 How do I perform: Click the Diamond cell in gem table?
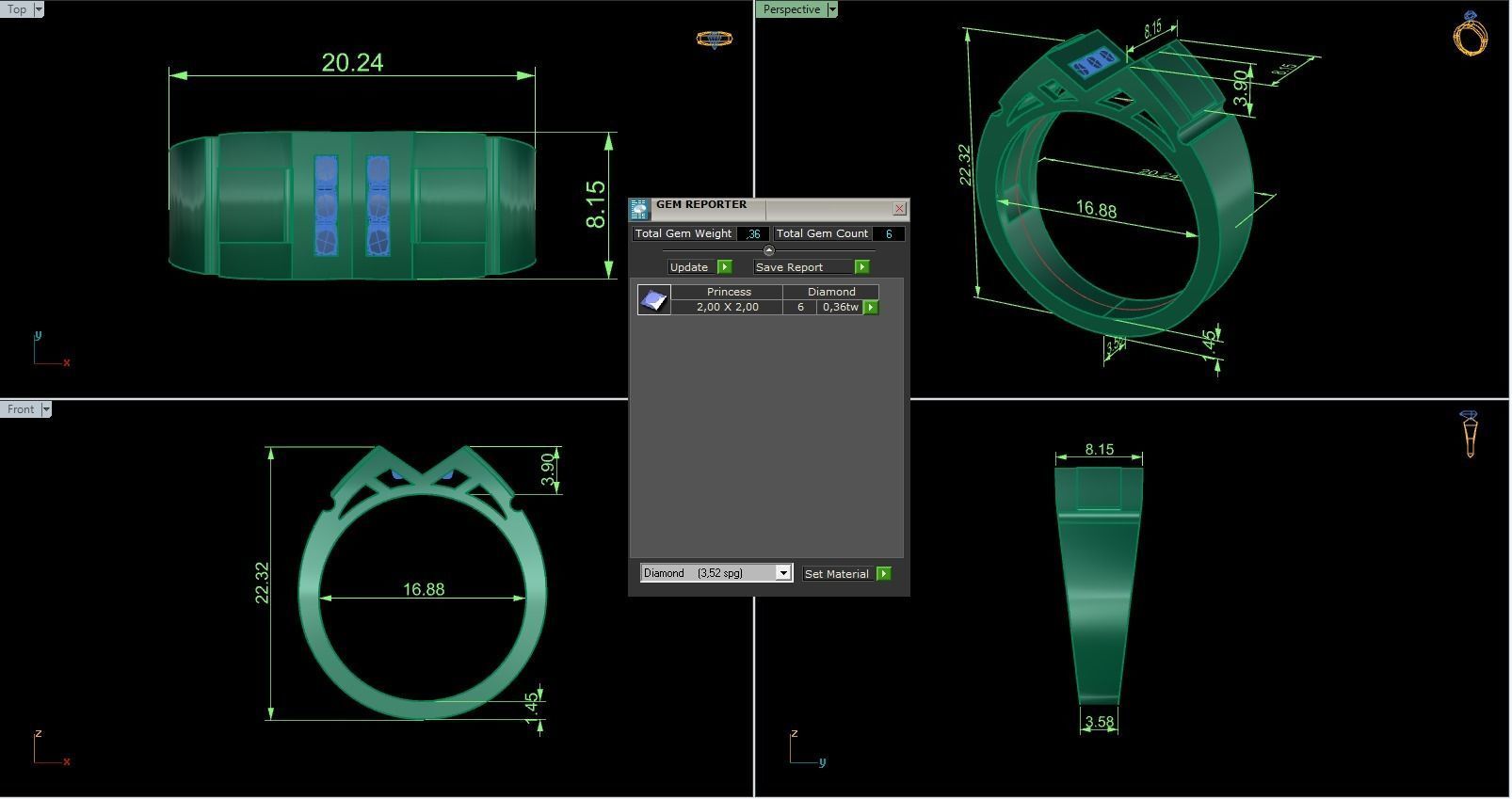pos(831,292)
